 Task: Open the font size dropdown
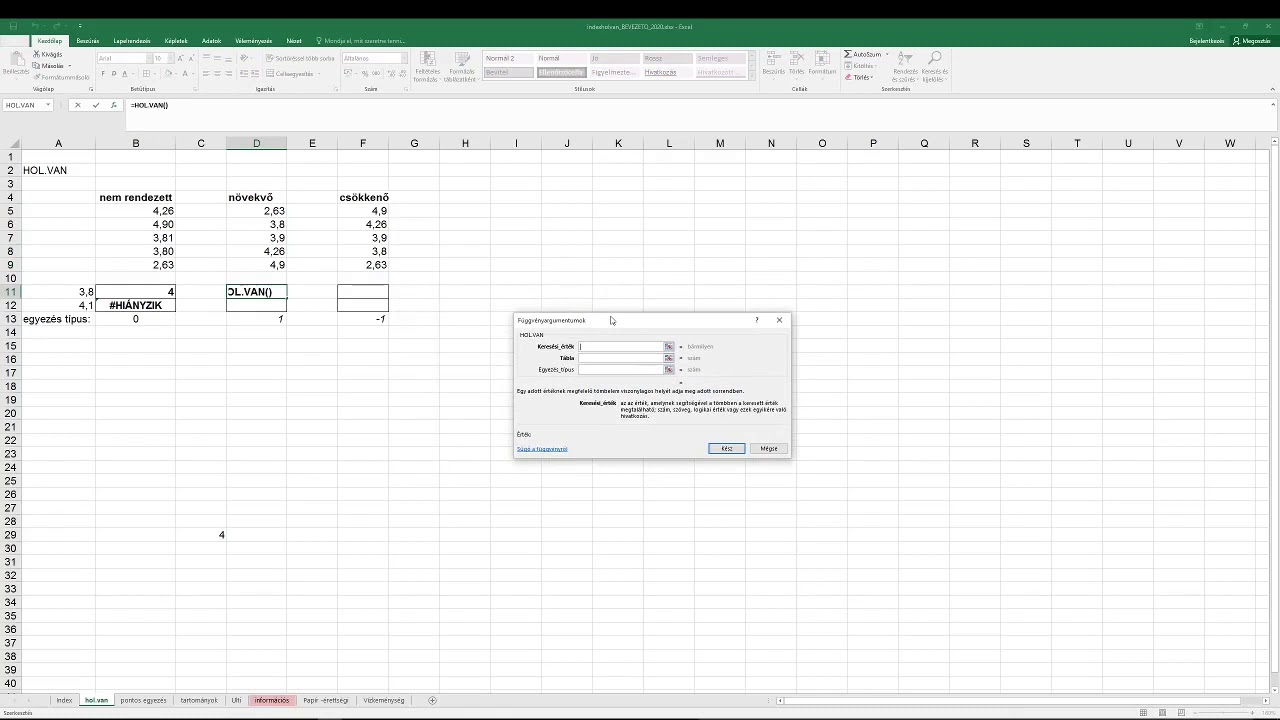(170, 59)
